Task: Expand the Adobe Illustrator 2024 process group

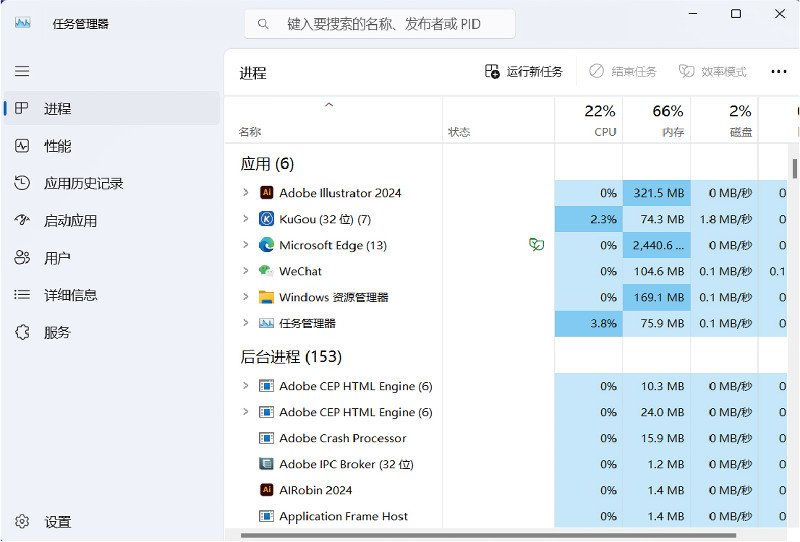Action: coord(246,193)
